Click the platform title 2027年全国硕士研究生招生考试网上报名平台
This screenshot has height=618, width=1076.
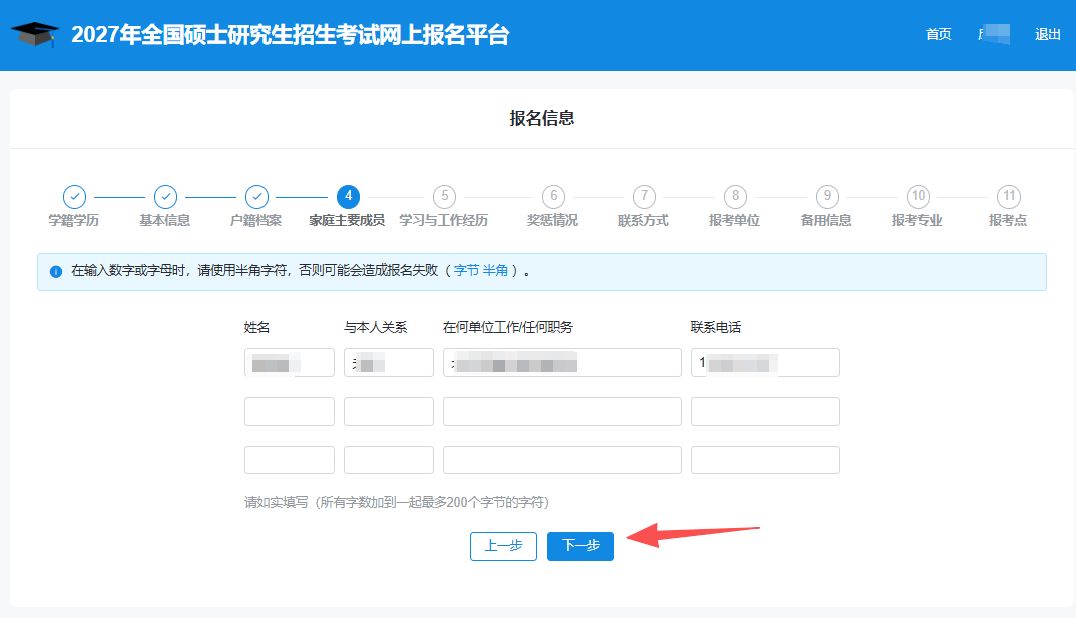click(x=290, y=34)
